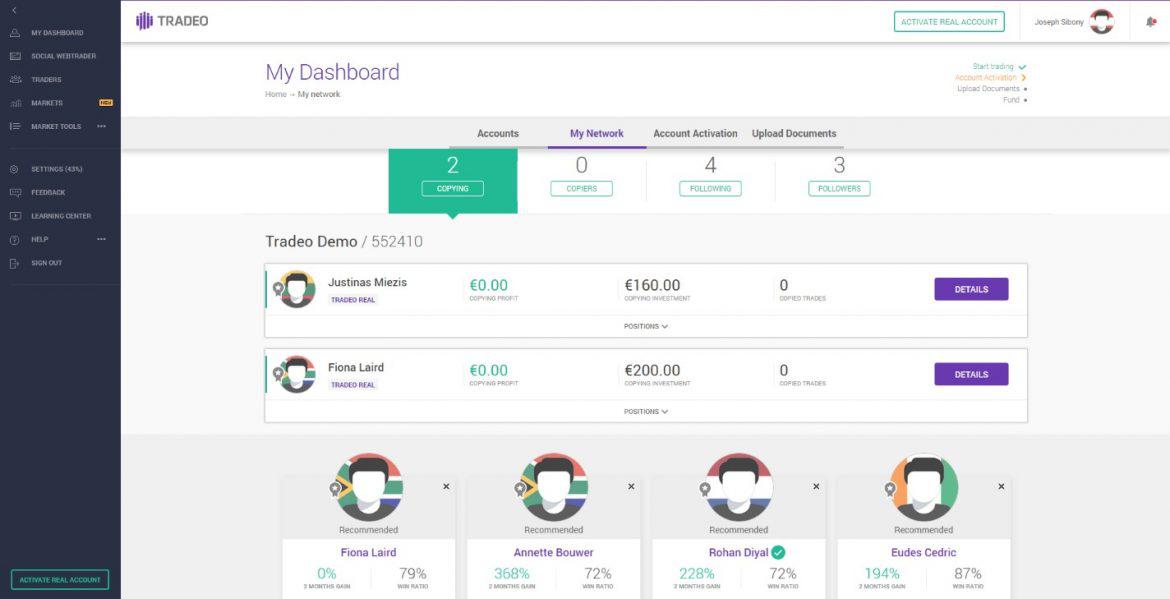The height and width of the screenshot is (599, 1170).
Task: Click Details button for Justinas Miezis
Action: point(971,289)
